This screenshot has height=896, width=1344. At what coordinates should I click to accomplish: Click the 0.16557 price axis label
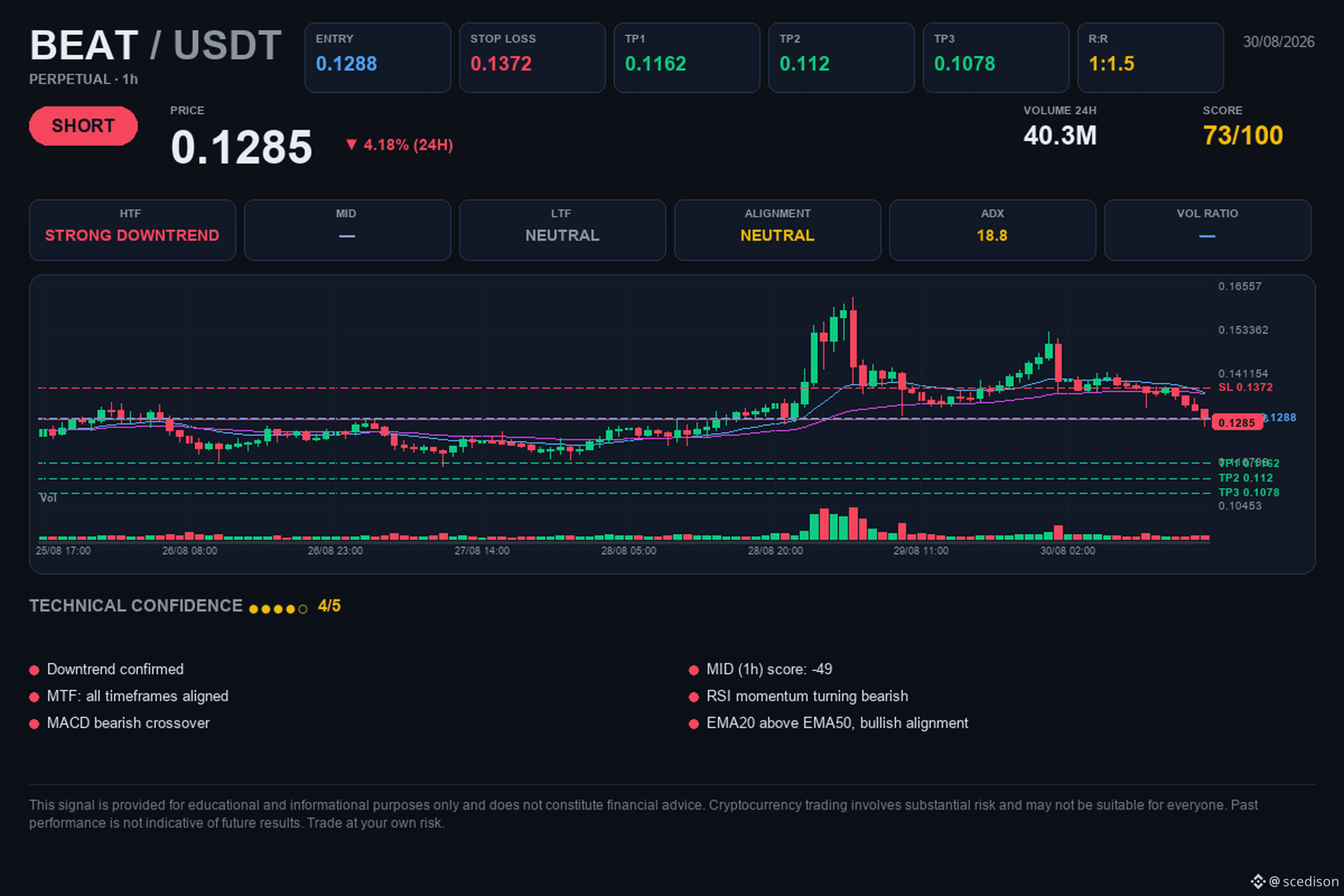tap(1239, 286)
